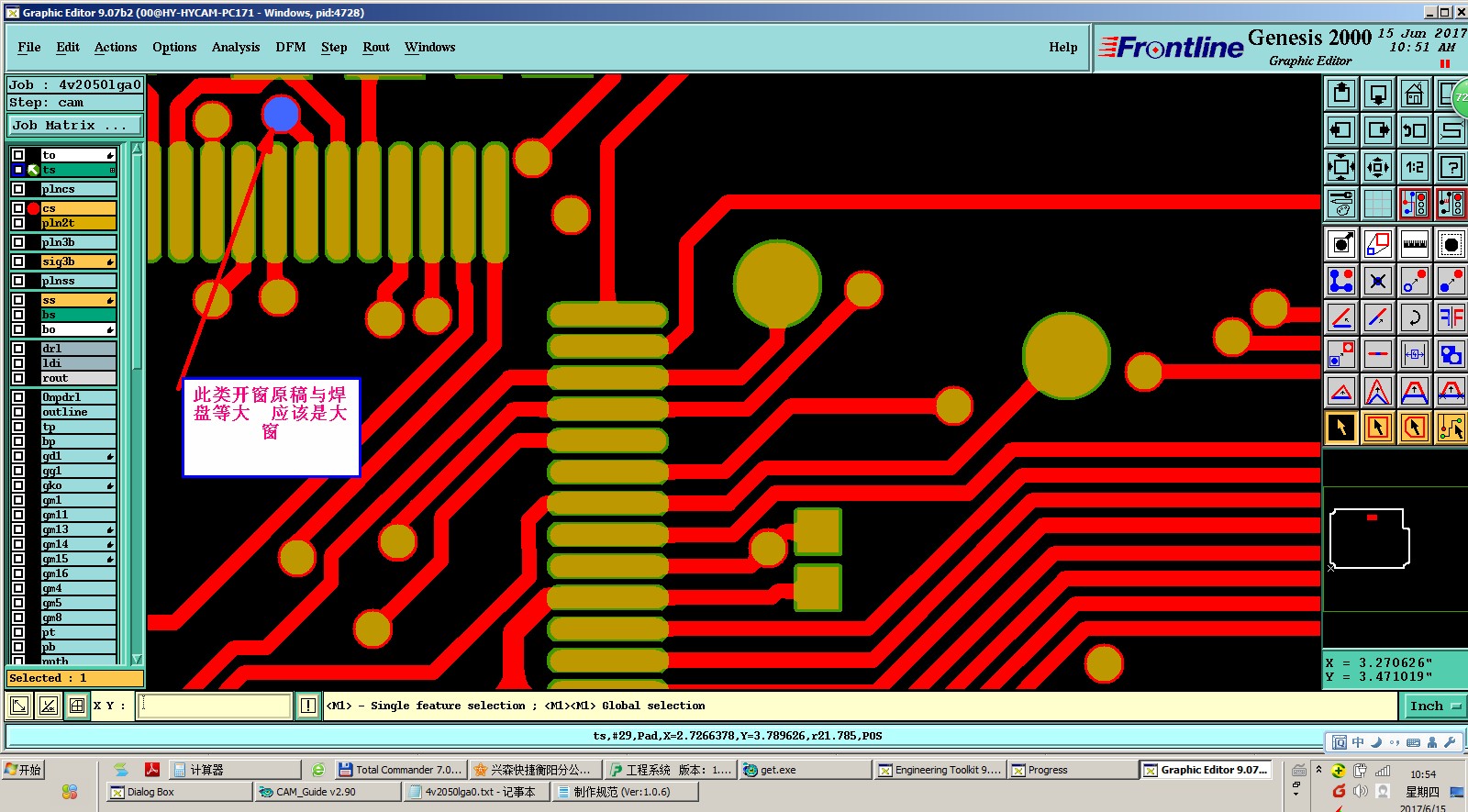
Task: Select the single arrow selection tool
Action: pos(1341,428)
